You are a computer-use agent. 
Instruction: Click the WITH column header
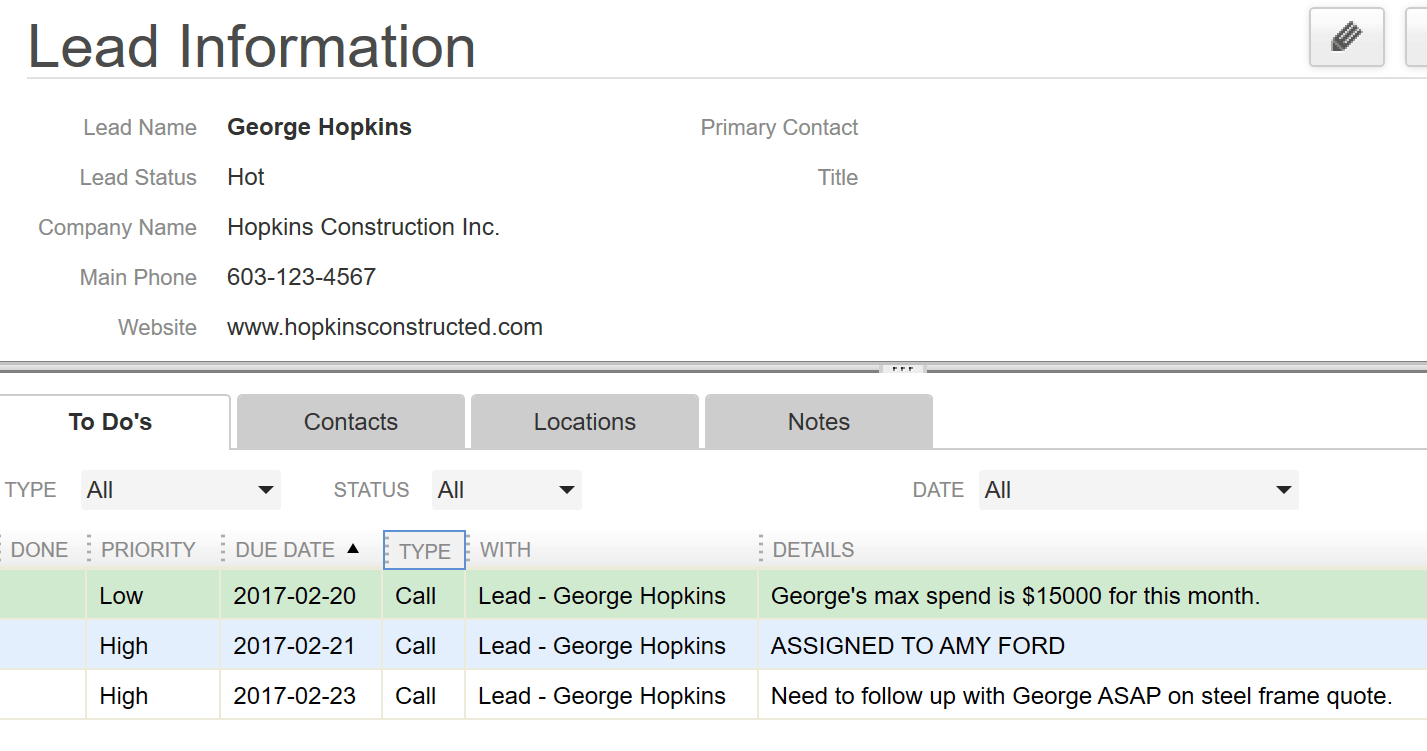tap(505, 549)
